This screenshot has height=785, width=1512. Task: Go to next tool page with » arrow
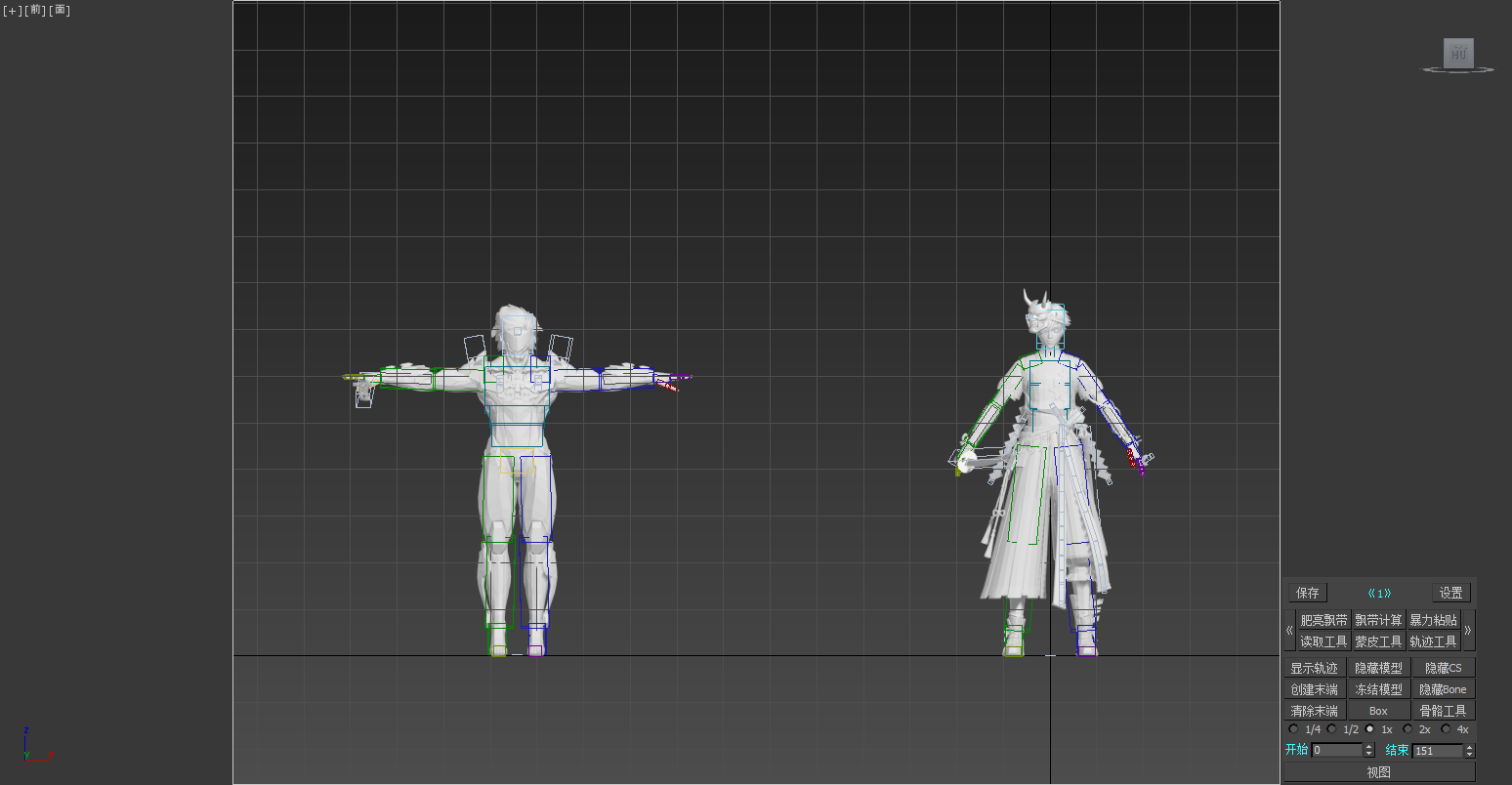(x=1468, y=631)
